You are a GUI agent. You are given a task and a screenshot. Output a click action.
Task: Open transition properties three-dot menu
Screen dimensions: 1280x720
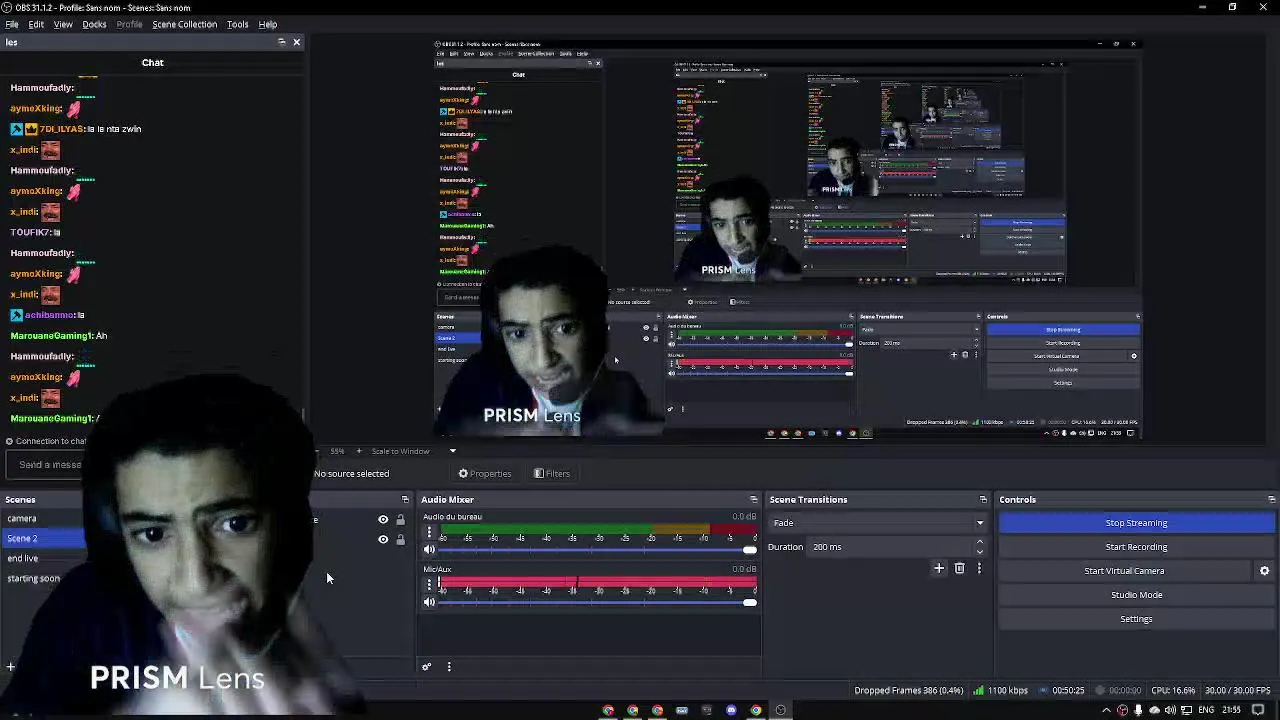(979, 568)
